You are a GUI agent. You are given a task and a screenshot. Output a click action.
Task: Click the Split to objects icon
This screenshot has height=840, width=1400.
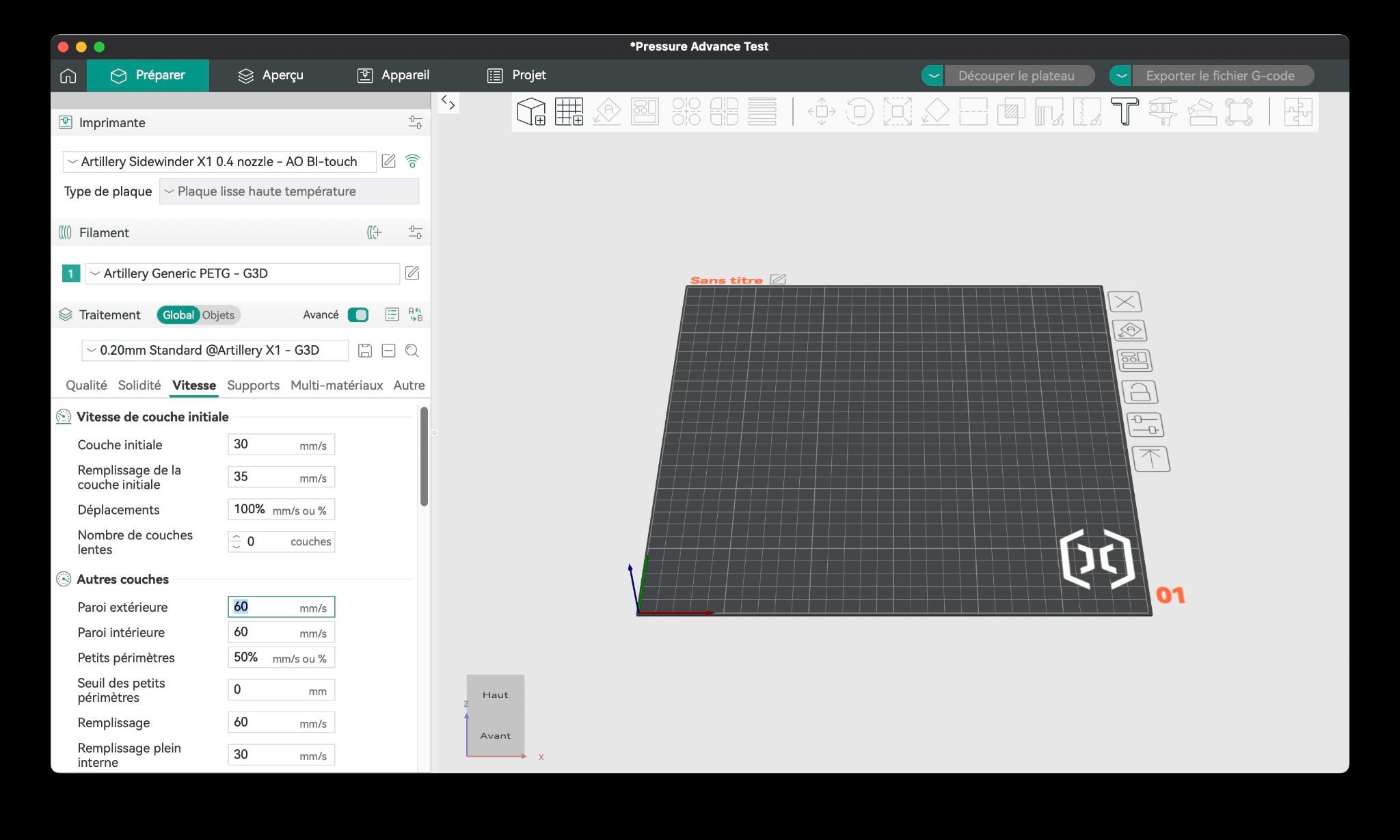[686, 111]
